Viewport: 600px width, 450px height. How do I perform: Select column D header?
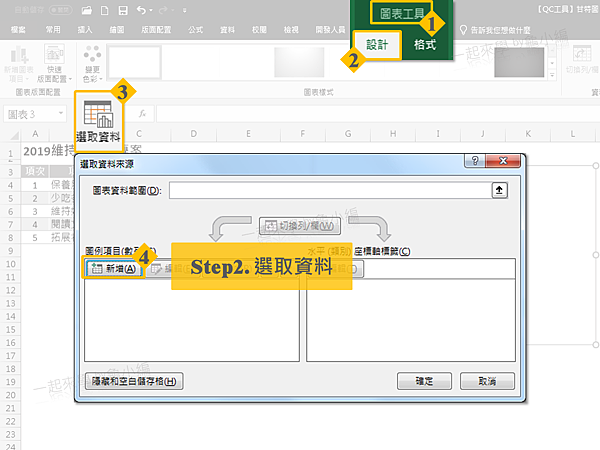tap(194, 134)
